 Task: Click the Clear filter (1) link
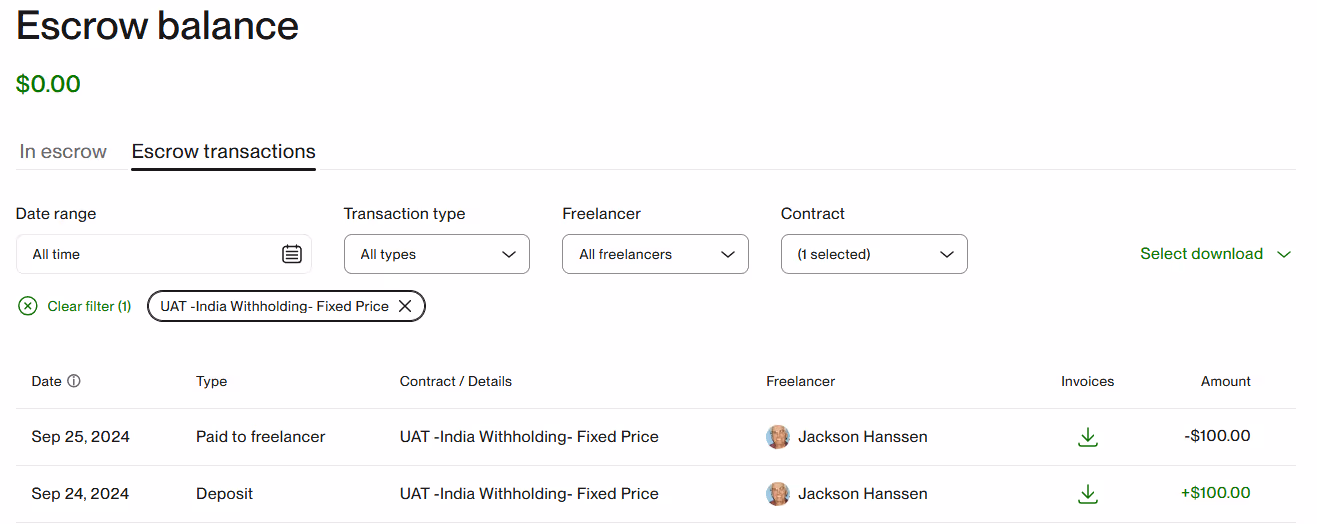(x=89, y=306)
